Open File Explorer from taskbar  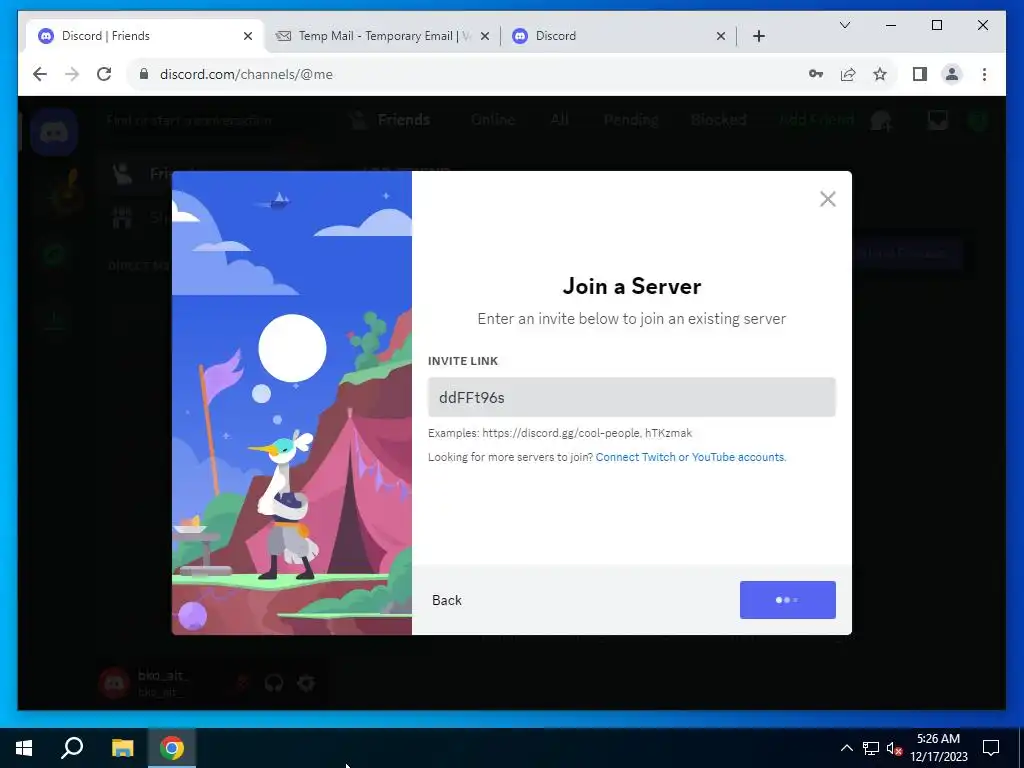coord(122,748)
